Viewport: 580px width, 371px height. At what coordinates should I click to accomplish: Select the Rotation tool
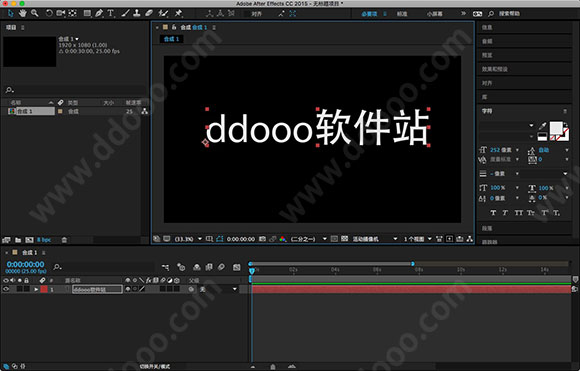[x=49, y=13]
